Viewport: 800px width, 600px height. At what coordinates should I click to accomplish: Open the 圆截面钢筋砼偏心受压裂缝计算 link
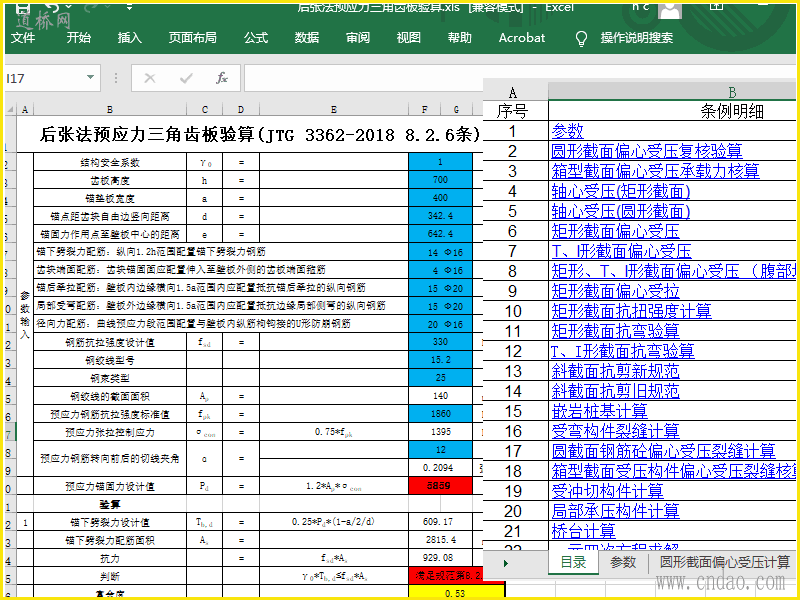click(x=663, y=451)
